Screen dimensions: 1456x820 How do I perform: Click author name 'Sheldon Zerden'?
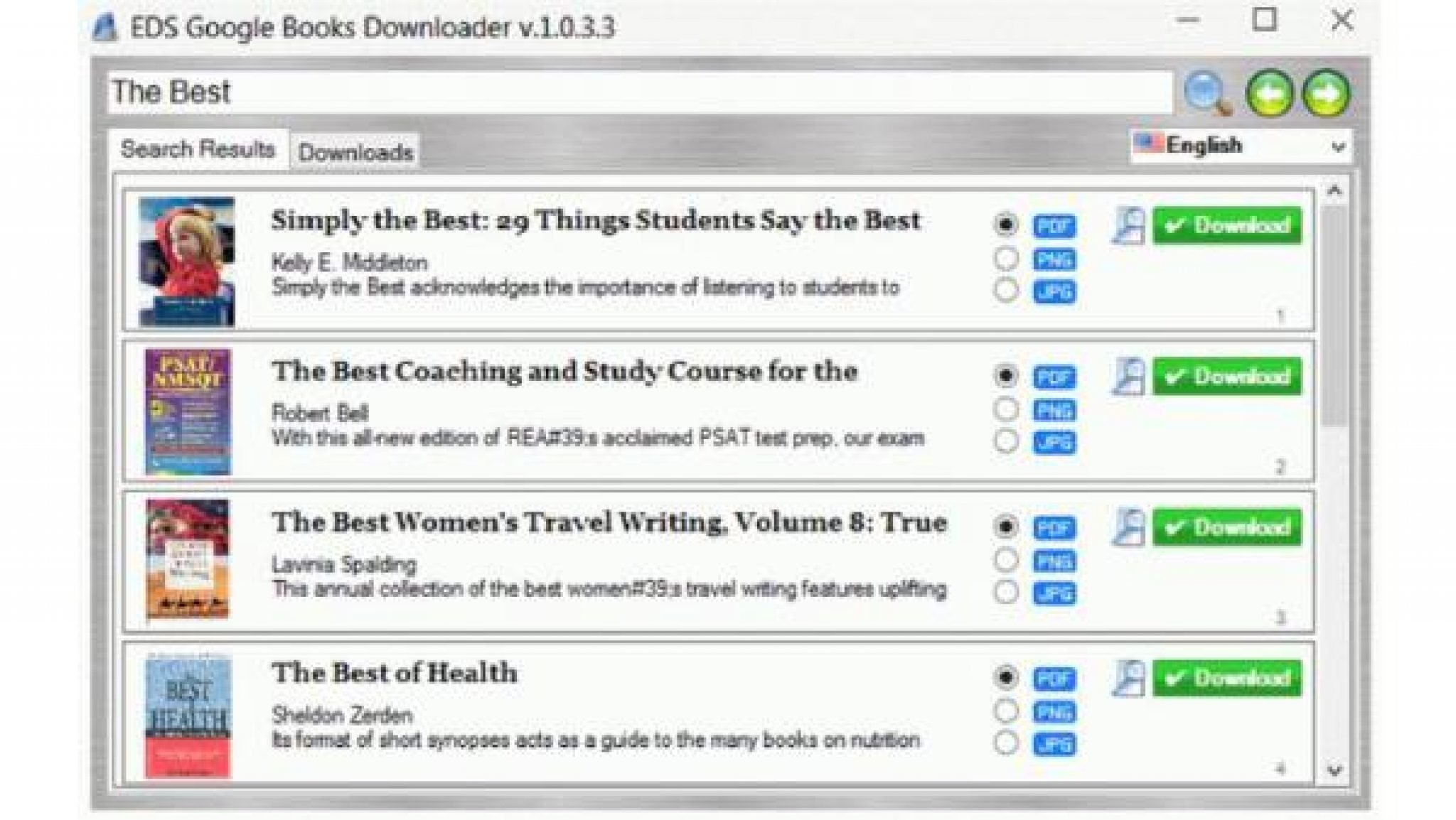coord(342,716)
